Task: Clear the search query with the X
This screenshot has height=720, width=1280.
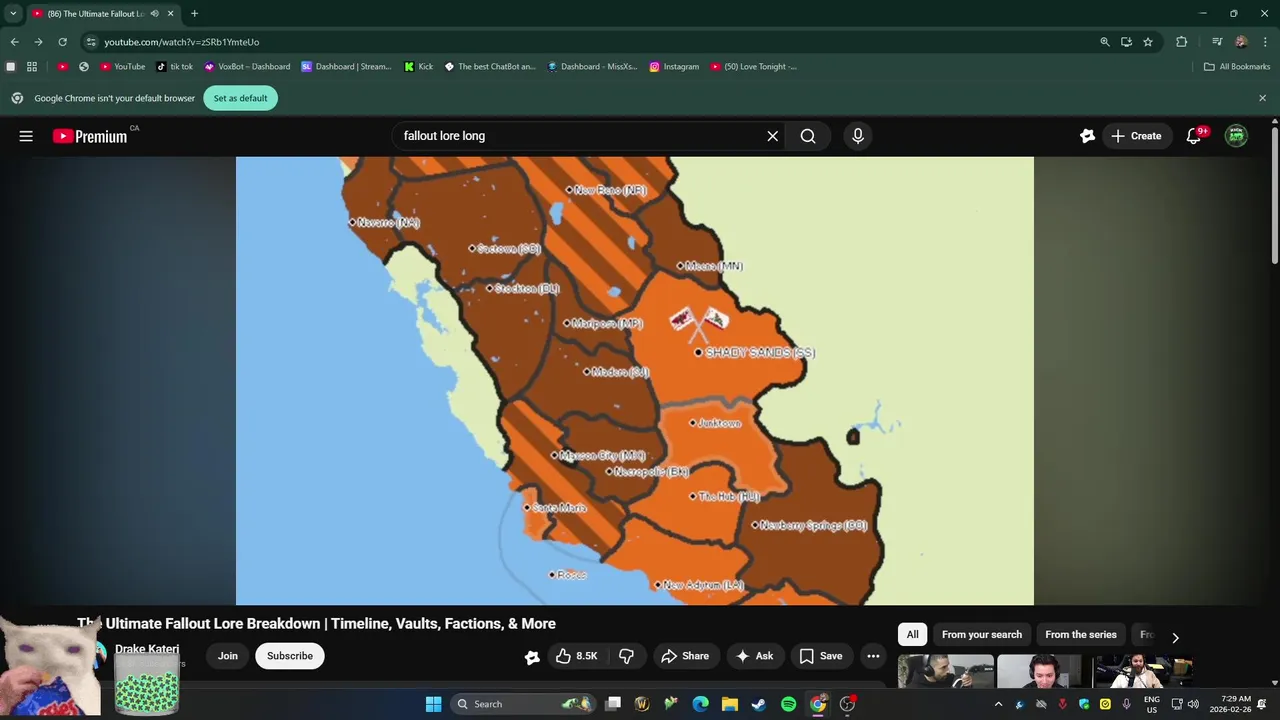Action: click(773, 136)
